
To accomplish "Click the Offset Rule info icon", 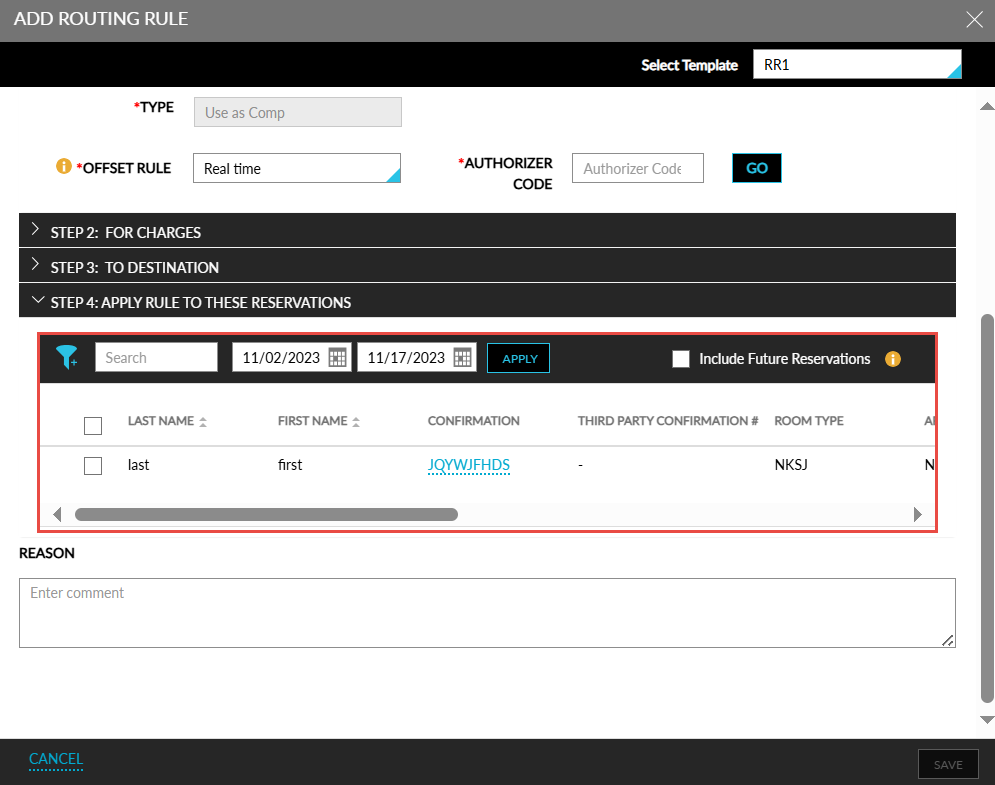I will click(64, 167).
